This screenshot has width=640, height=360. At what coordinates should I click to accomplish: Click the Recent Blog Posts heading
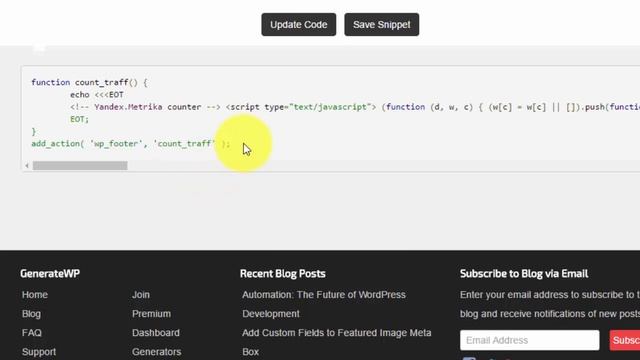[x=283, y=273]
